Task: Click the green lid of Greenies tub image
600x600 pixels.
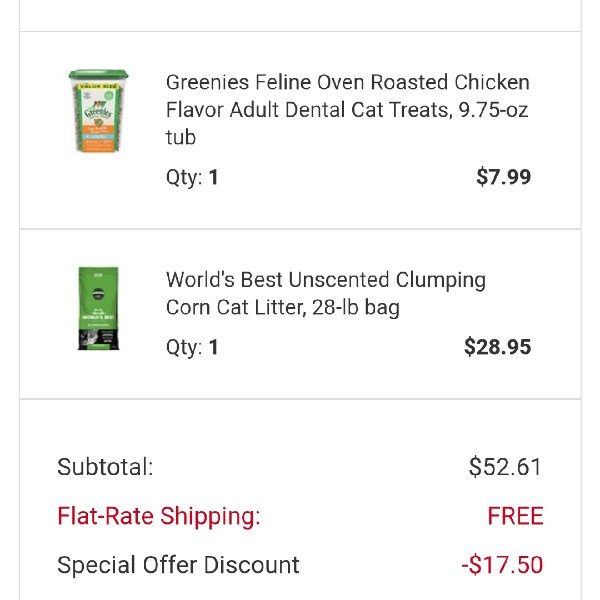Action: tap(98, 75)
